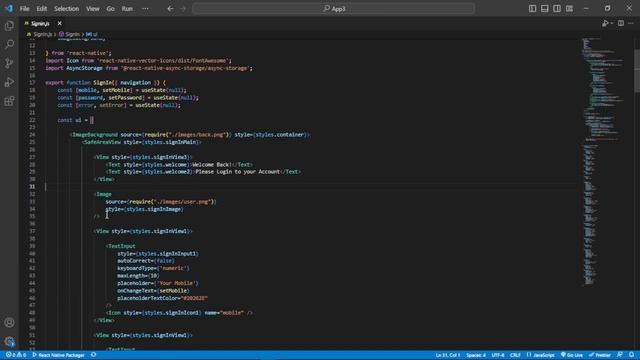640x360 pixels.
Task: Click the 'Welcome Back!' text in code
Action: point(212,164)
